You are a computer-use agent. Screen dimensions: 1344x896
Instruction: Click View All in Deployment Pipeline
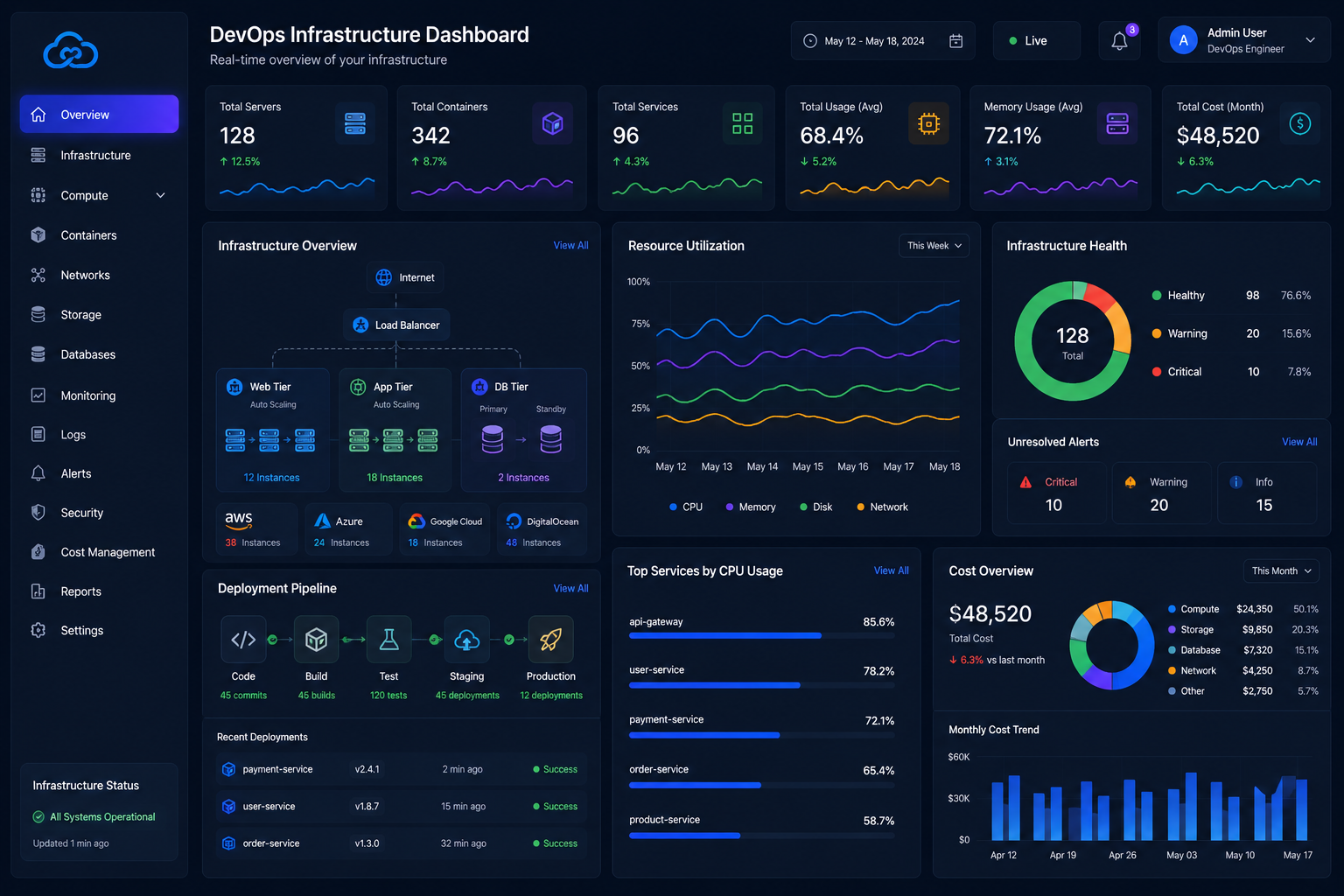pos(570,589)
